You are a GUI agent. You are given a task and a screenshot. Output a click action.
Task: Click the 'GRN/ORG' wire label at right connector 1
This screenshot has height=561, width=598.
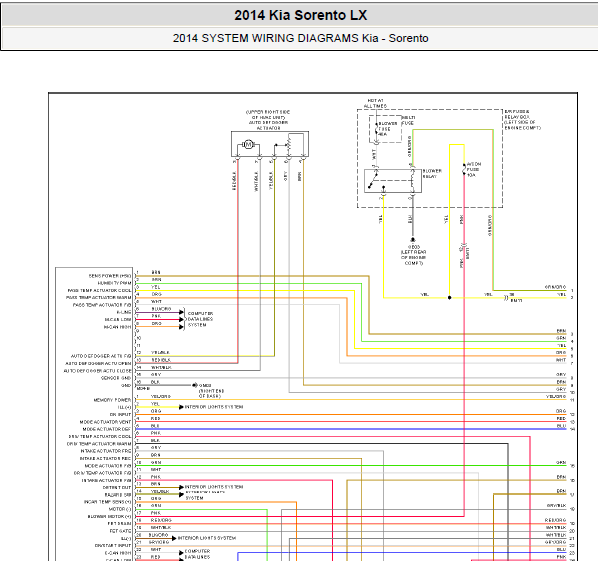click(x=556, y=287)
